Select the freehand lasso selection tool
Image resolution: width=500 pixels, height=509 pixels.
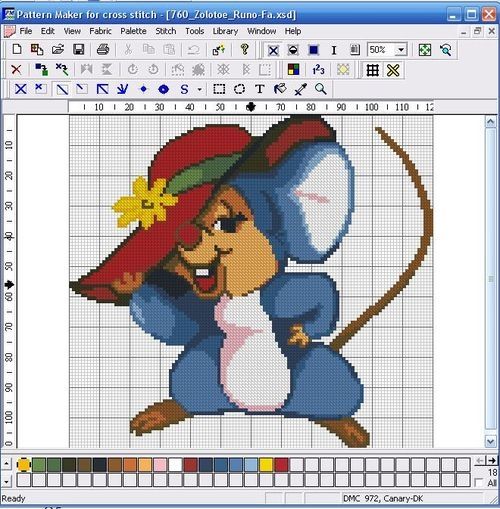(239, 89)
